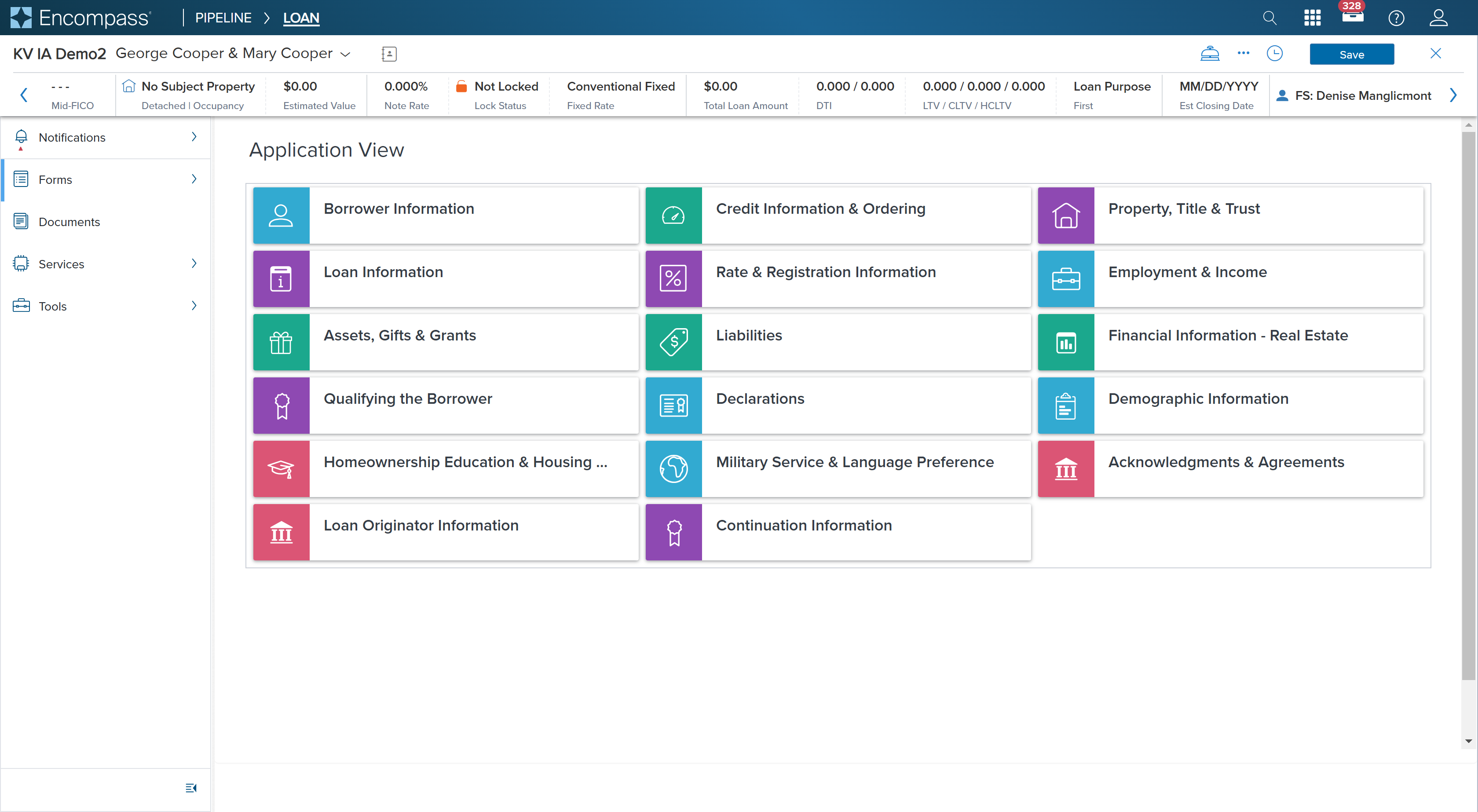Go to PIPELINE in breadcrumb
This screenshot has height=812, width=1478.
coord(223,18)
